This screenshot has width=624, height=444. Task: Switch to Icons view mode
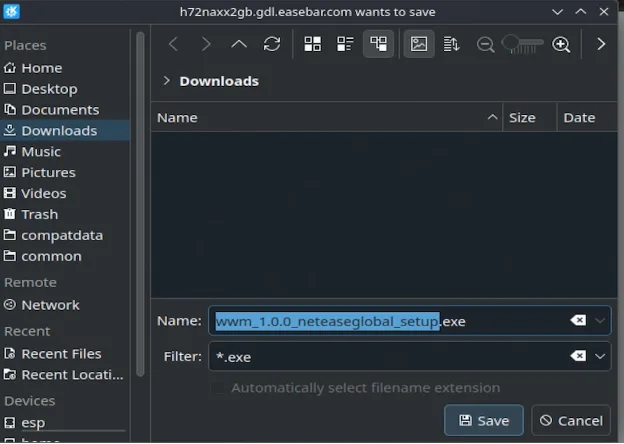(312, 44)
